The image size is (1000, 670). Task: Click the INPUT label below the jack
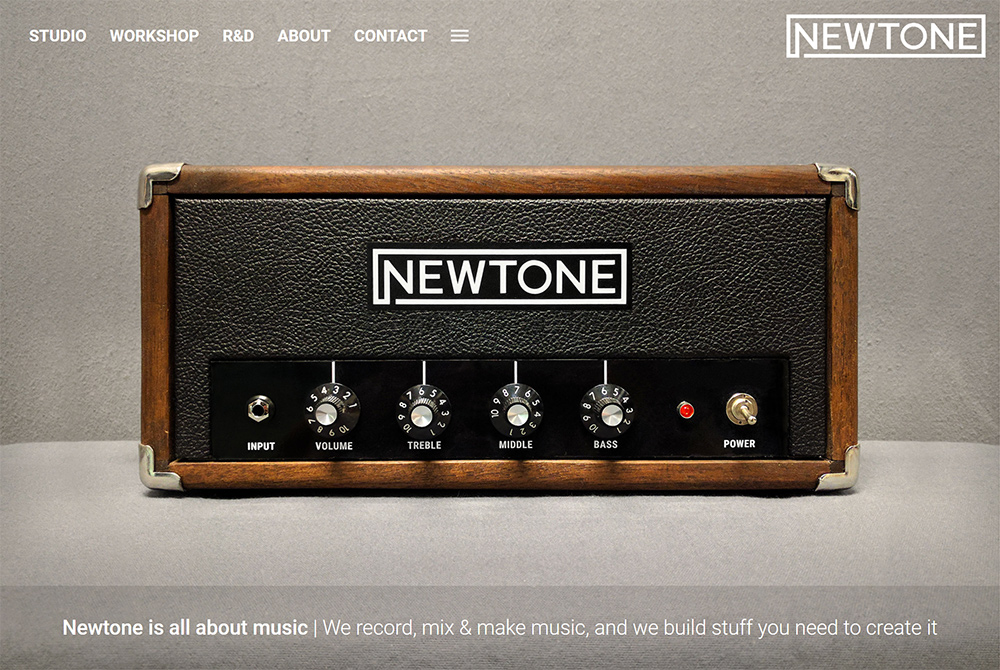coord(261,446)
